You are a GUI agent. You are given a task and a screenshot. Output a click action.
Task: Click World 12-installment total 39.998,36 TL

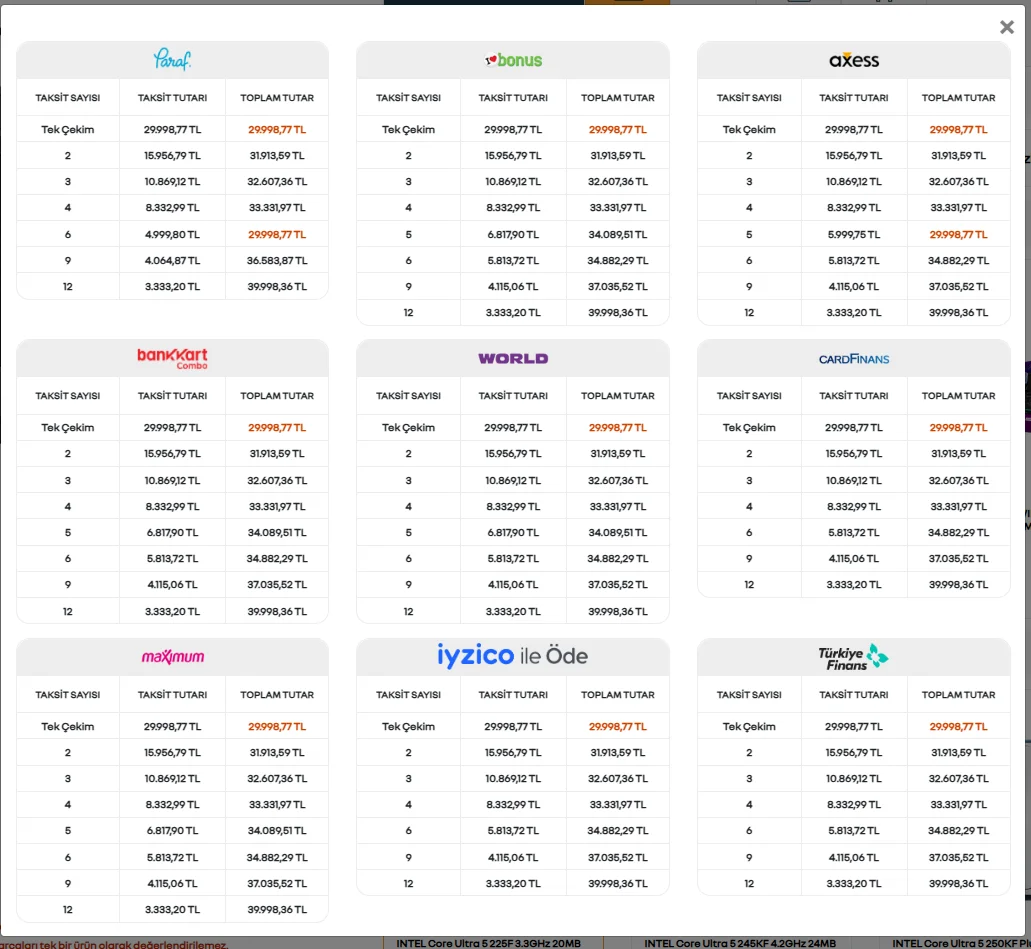(617, 612)
